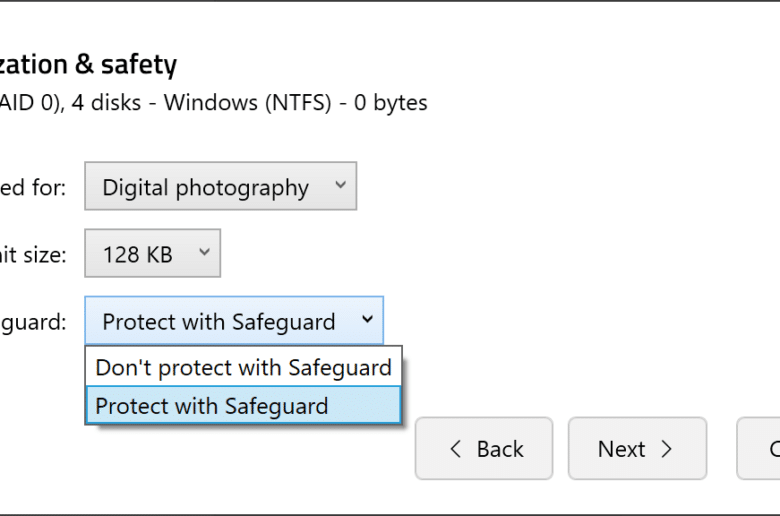
Task: Click the "ed for:" field label
Action: (x=33, y=188)
